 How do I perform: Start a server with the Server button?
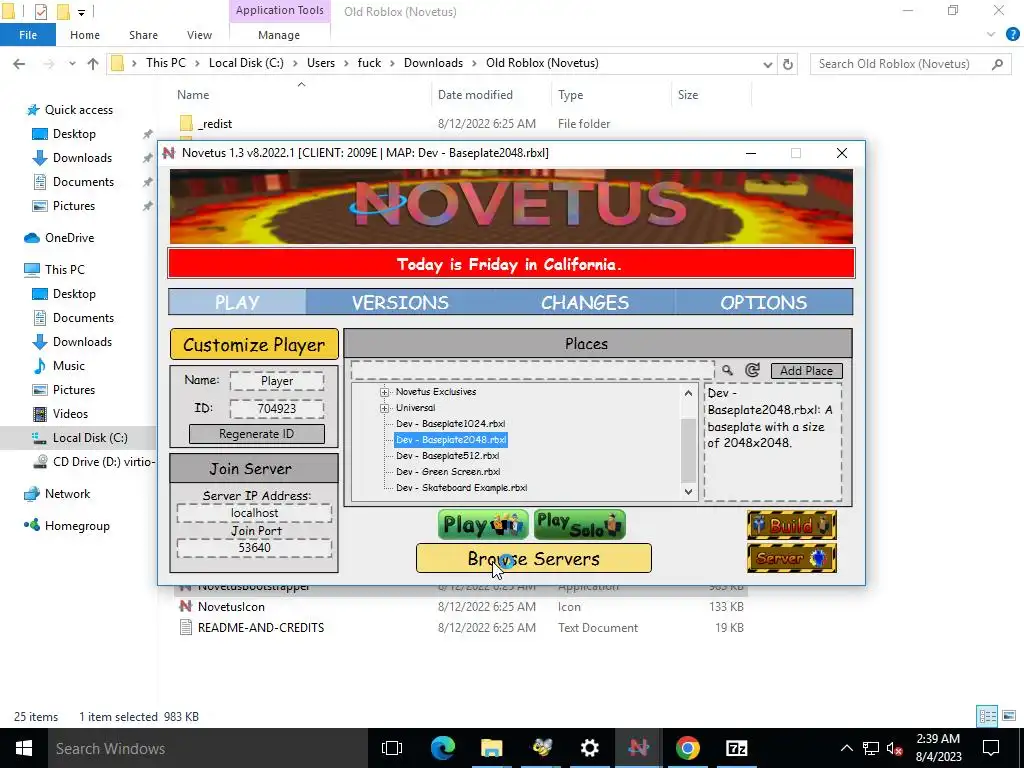(792, 558)
